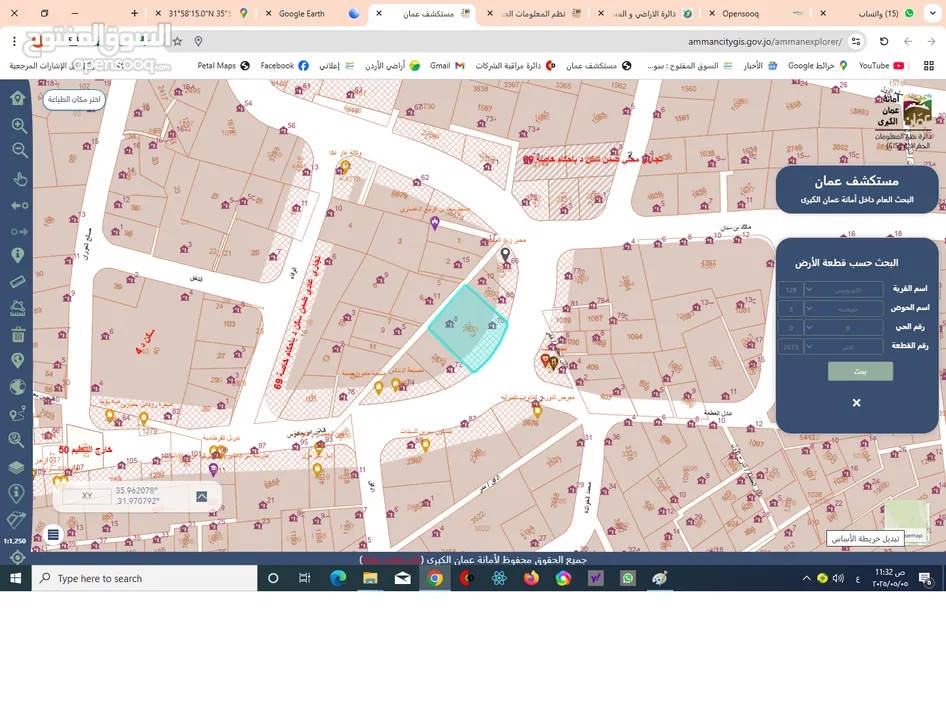Click the basin code field showing 3

[x=791, y=308]
